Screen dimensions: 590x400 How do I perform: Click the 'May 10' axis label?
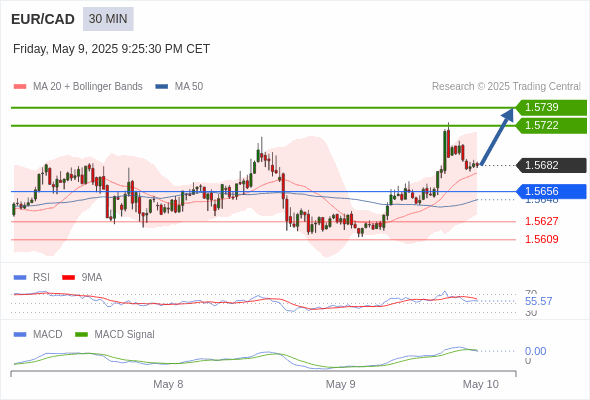tap(481, 384)
